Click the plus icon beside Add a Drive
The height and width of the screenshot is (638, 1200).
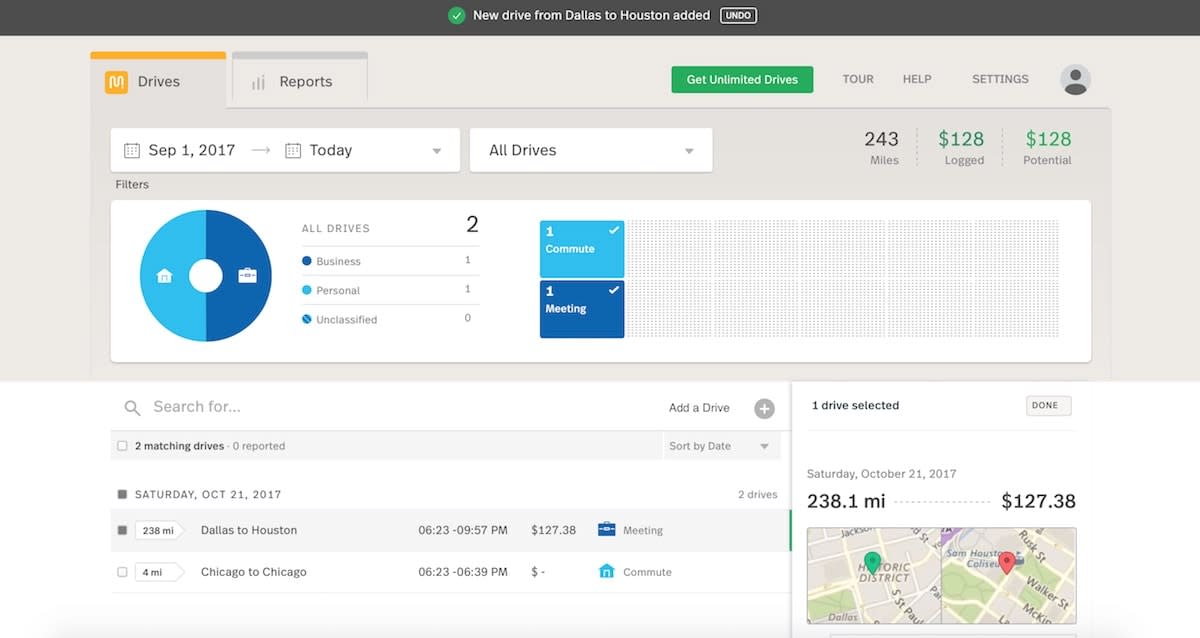764,408
